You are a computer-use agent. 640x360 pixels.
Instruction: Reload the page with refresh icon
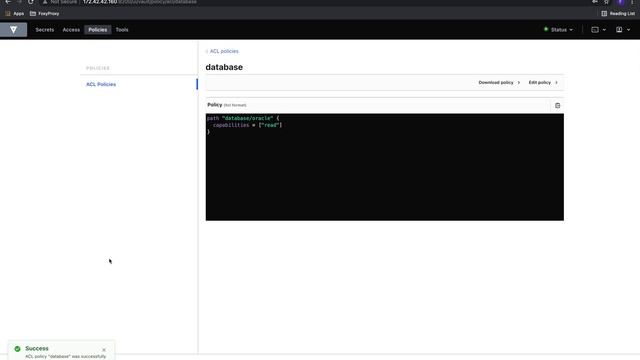pyautogui.click(x=31, y=2)
